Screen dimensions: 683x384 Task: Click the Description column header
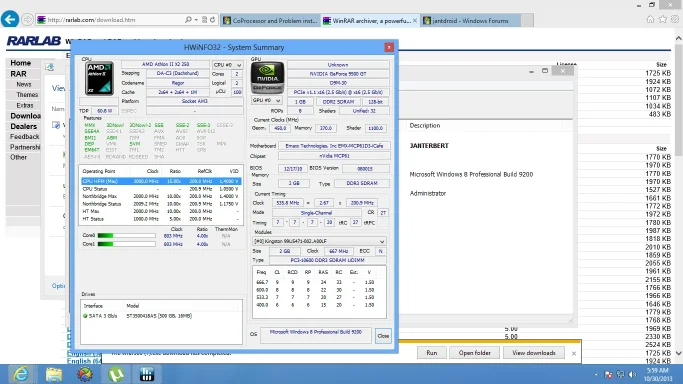425,125
